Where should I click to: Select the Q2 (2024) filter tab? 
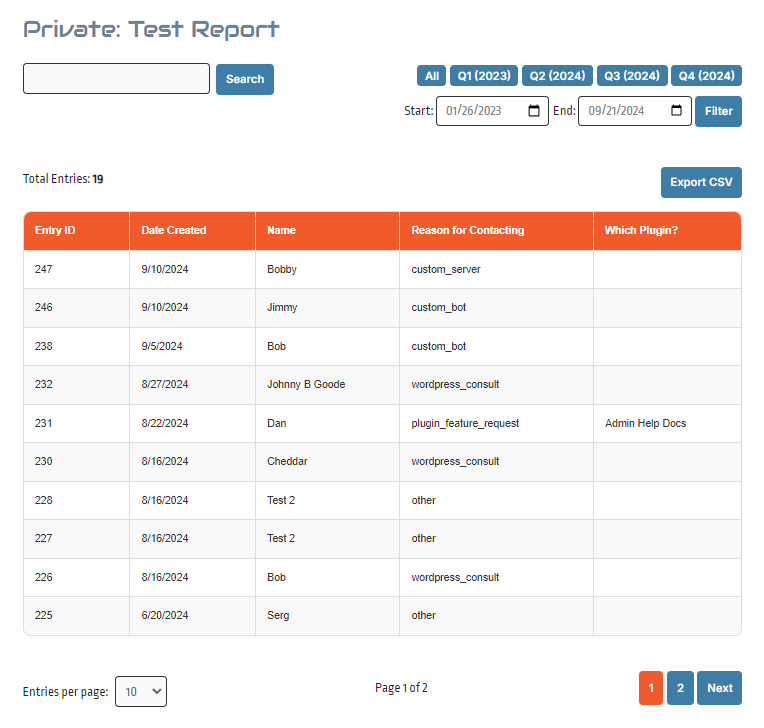tap(558, 76)
